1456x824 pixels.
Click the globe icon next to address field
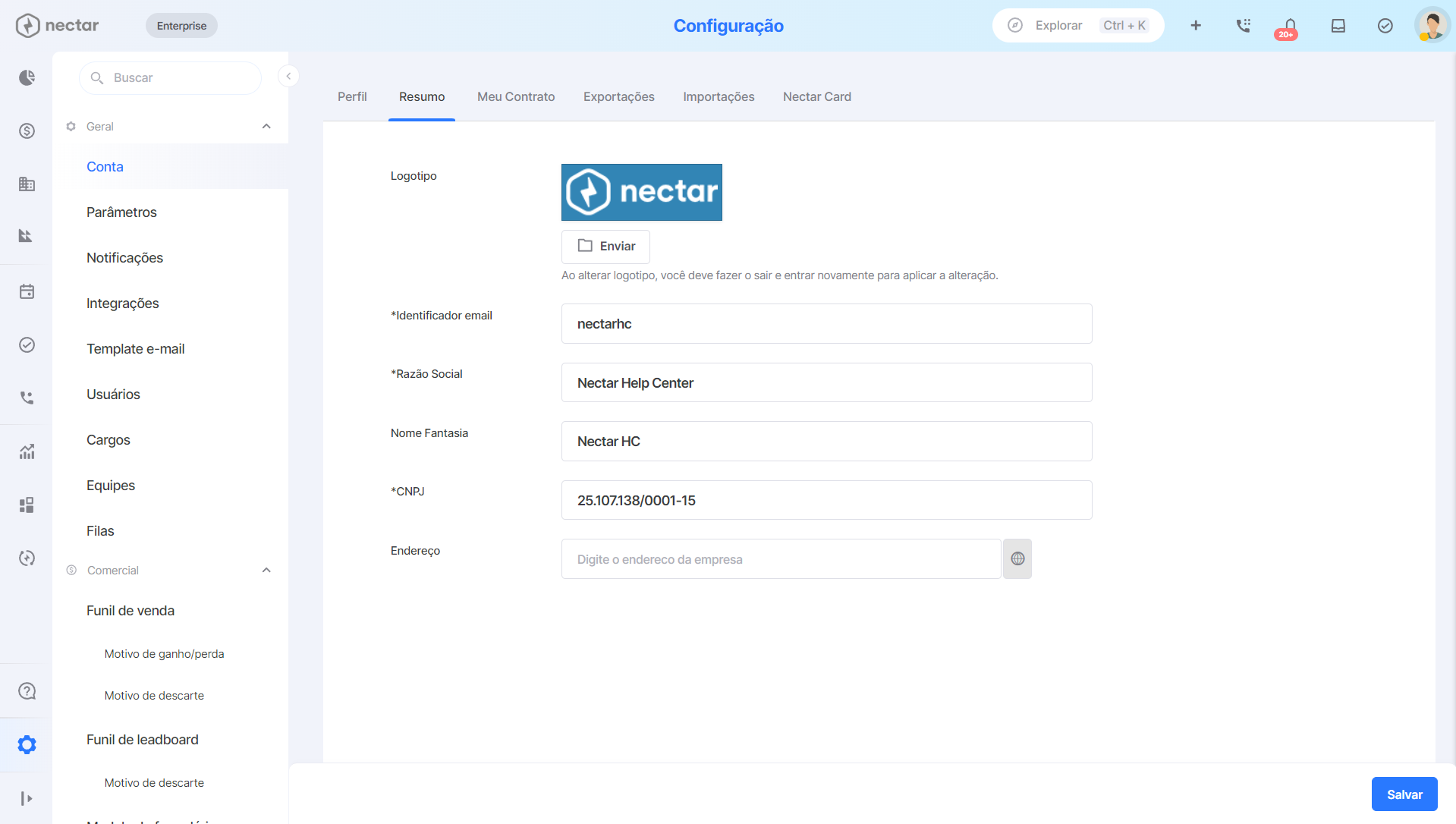[1017, 559]
